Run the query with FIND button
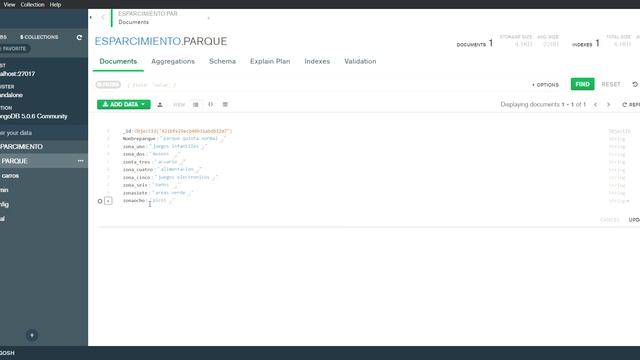The width and height of the screenshot is (640, 360). point(582,84)
